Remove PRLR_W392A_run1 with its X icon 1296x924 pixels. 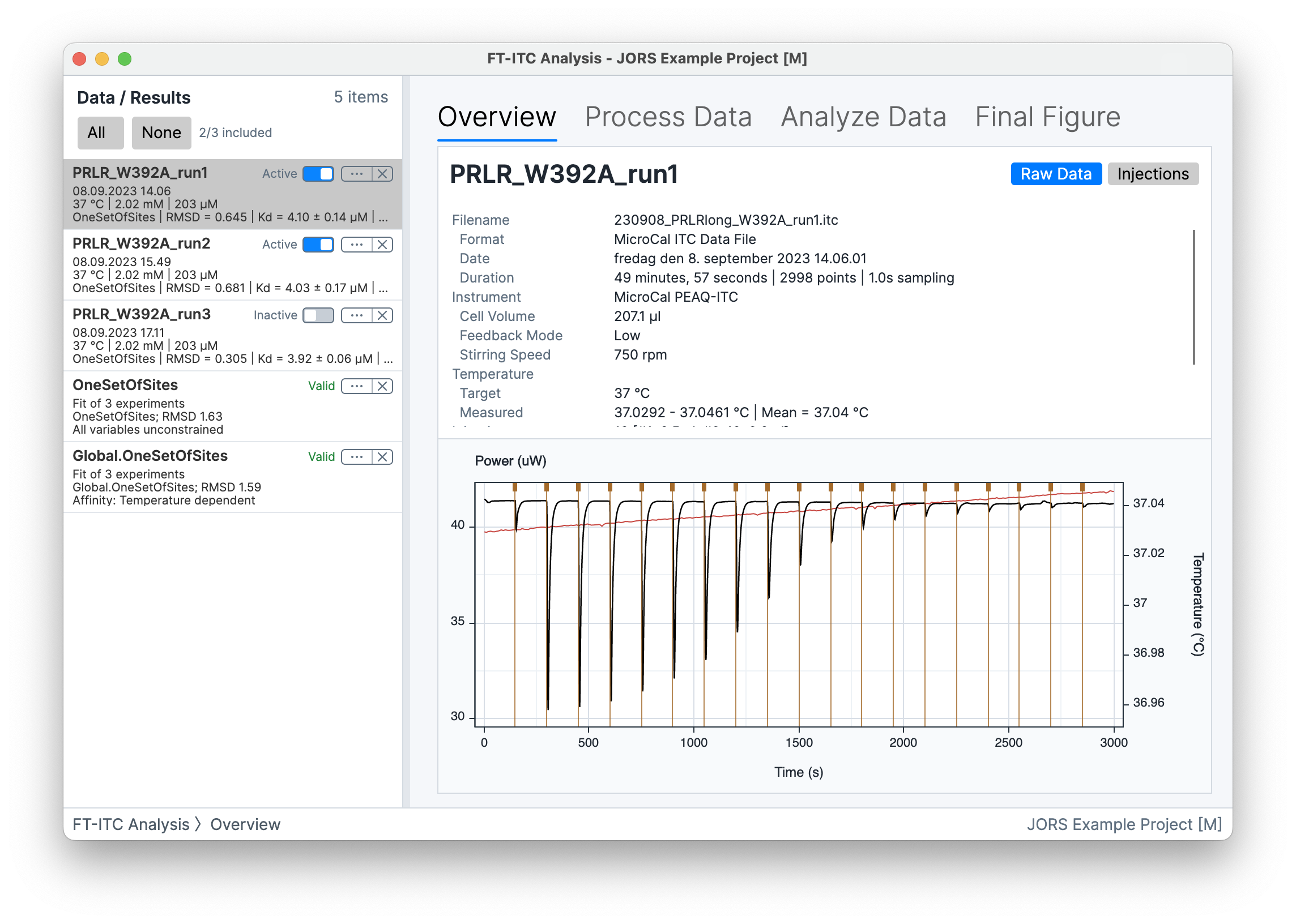click(x=382, y=174)
